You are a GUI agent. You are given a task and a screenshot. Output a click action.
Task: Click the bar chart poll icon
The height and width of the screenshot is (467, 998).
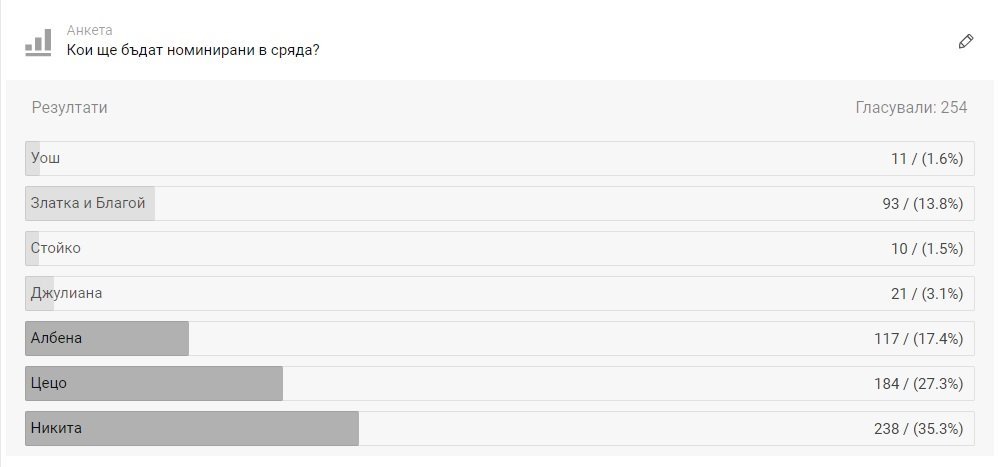[38, 42]
